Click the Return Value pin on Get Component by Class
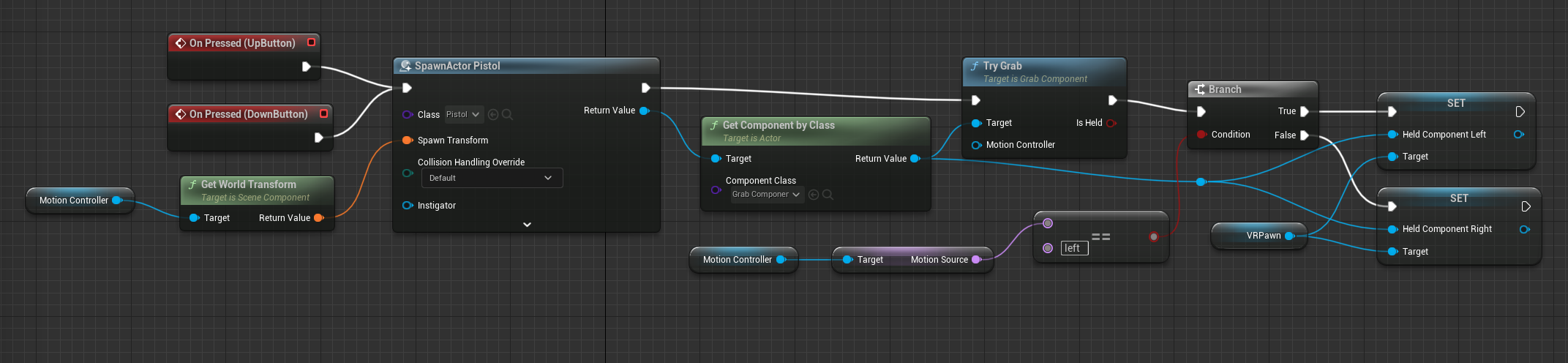 coord(915,159)
